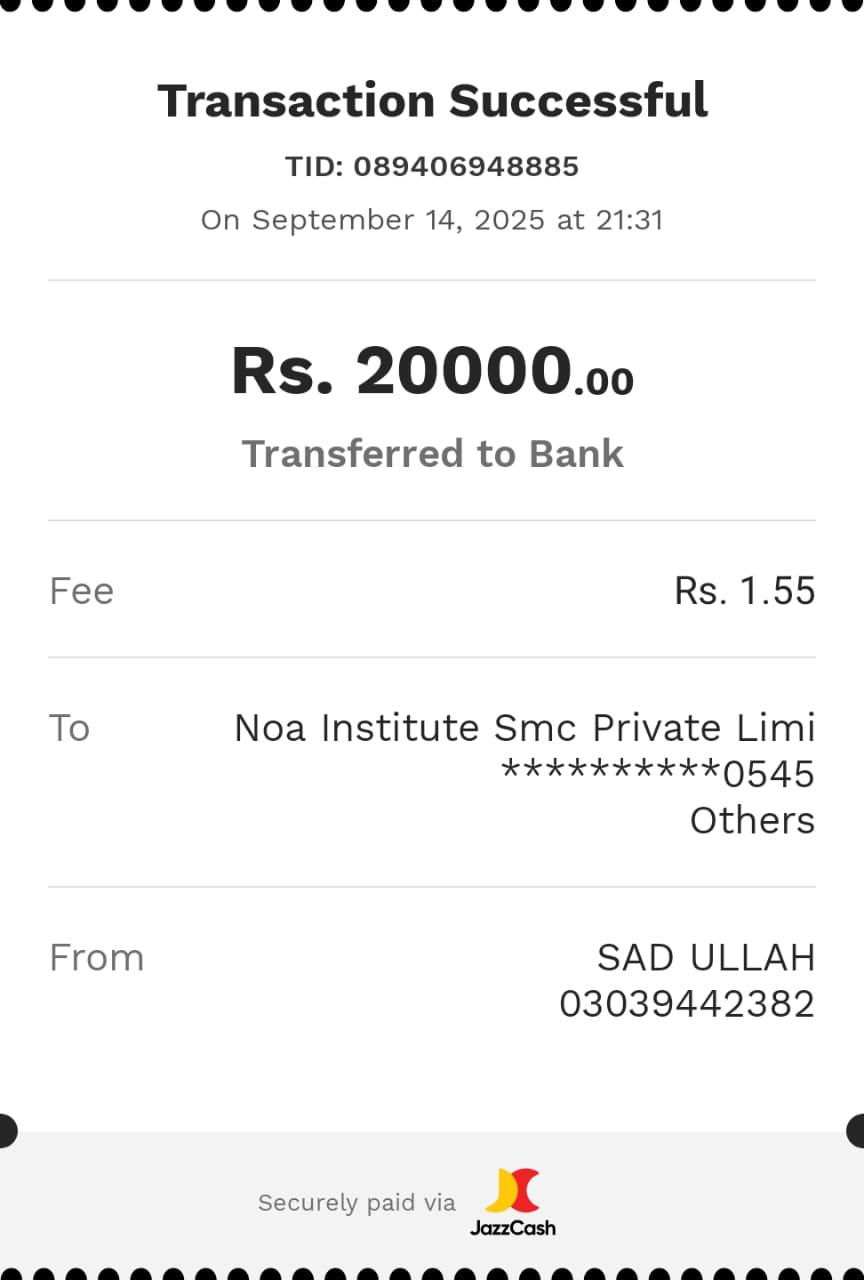Click the divider line below the transaction date
This screenshot has height=1280, width=864.
click(x=432, y=281)
